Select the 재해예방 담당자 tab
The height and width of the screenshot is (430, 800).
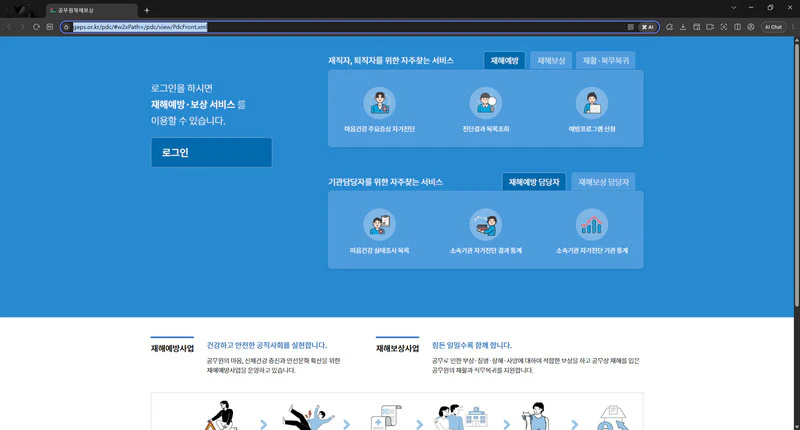[534, 182]
